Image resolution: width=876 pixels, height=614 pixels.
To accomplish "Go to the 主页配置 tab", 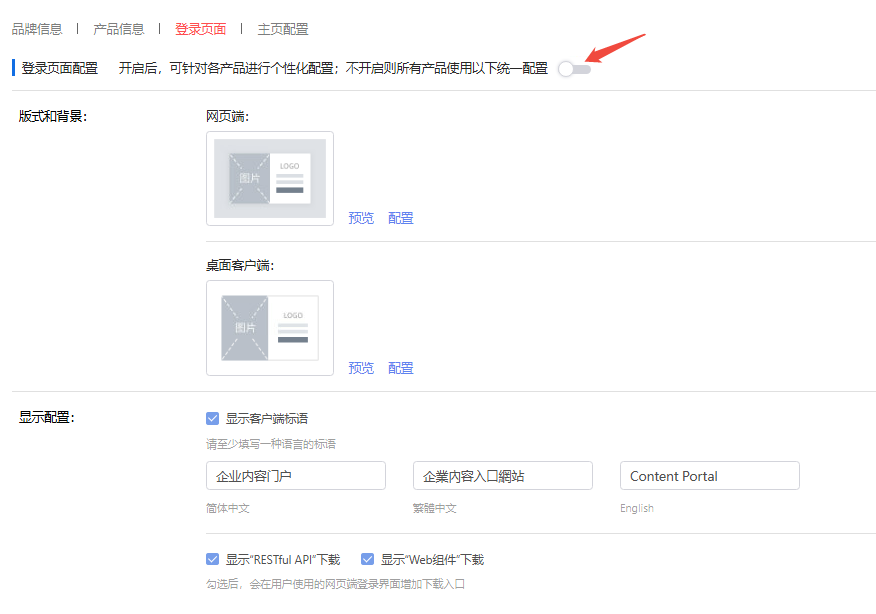I will coord(283,29).
